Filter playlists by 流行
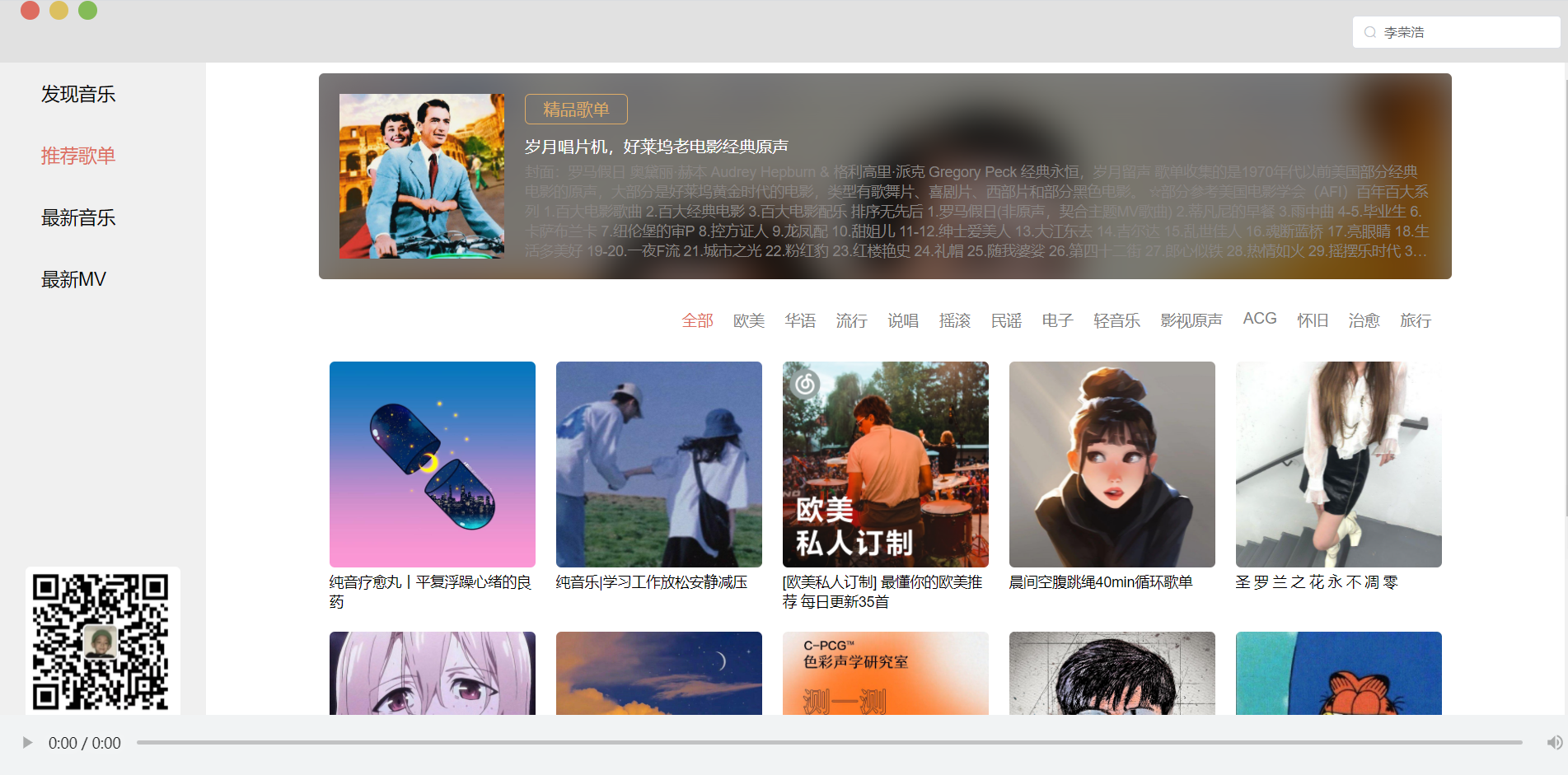This screenshot has width=1568, height=775. [851, 320]
